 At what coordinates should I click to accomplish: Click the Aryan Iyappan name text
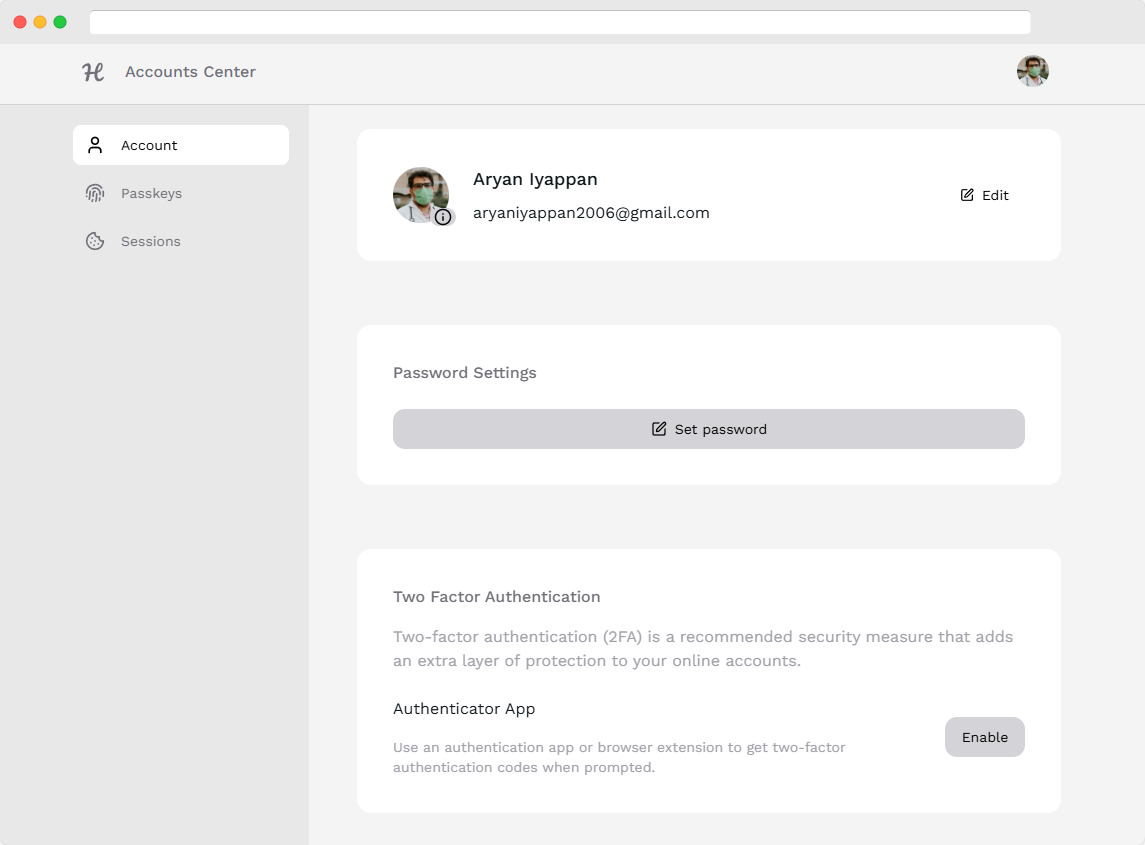tap(535, 180)
